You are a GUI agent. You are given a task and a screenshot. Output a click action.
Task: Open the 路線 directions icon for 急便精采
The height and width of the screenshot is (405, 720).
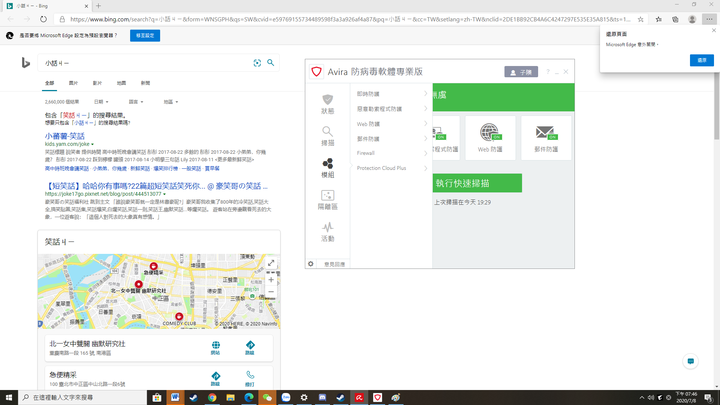215,379
